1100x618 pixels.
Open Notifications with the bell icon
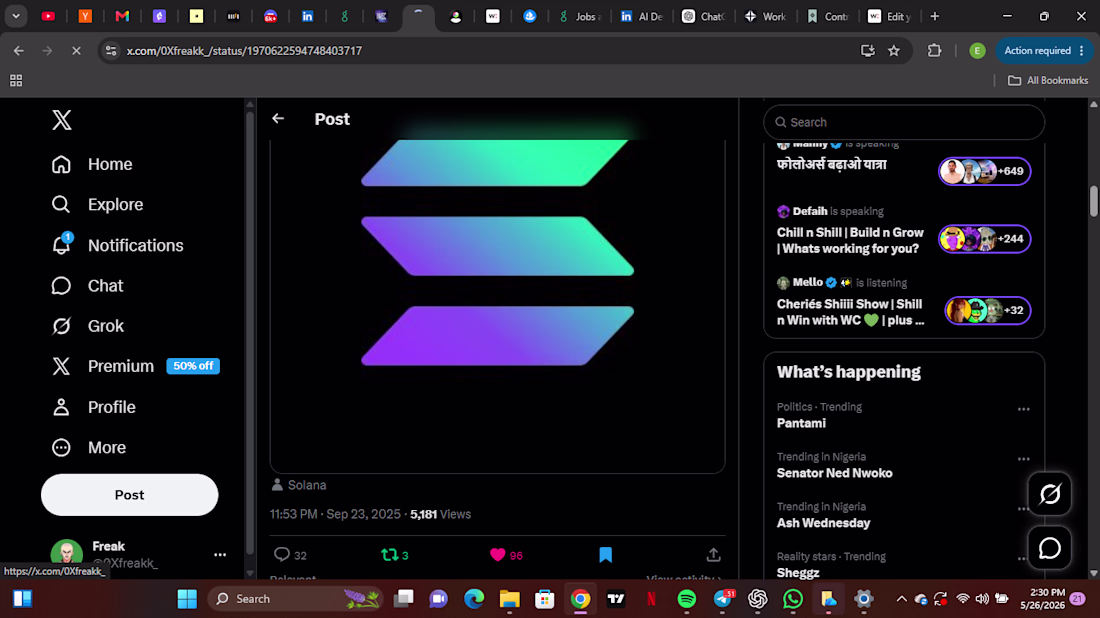pos(117,245)
